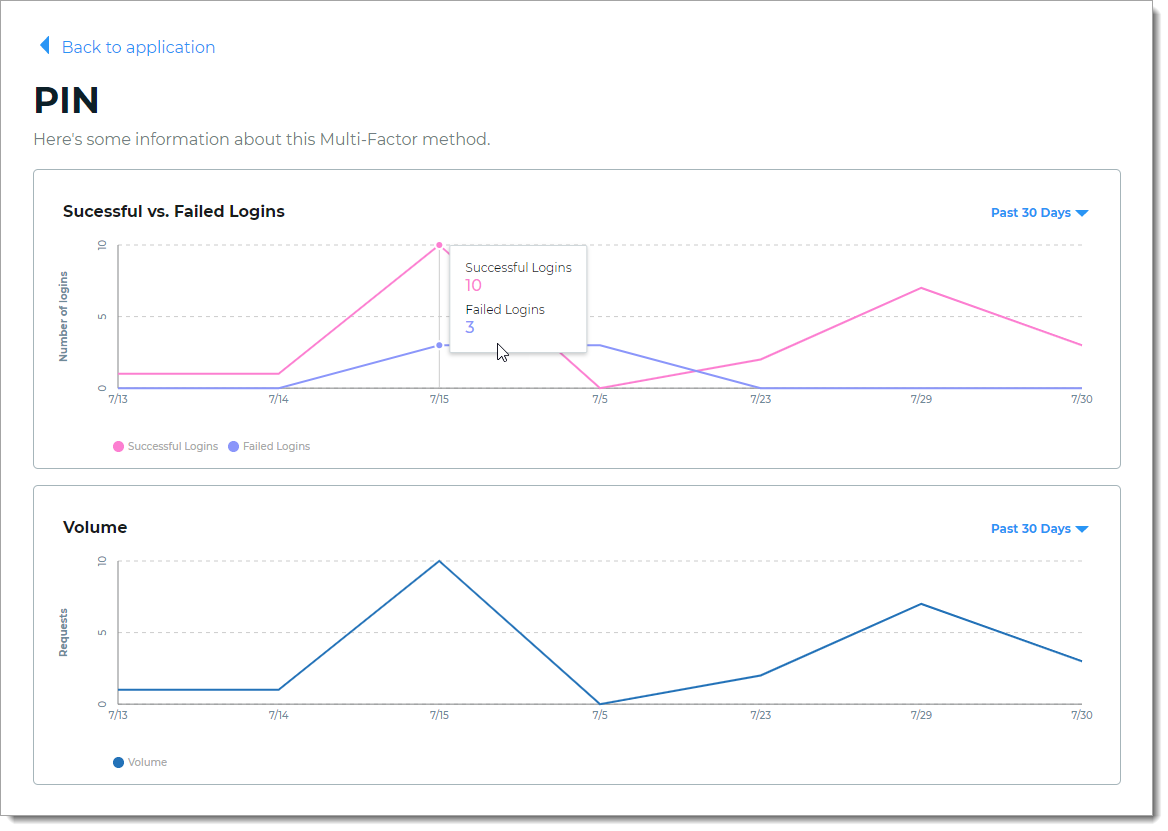Expand Past 30 Days dropdown in Volume chart
This screenshot has height=831, width=1168.
(x=1038, y=529)
